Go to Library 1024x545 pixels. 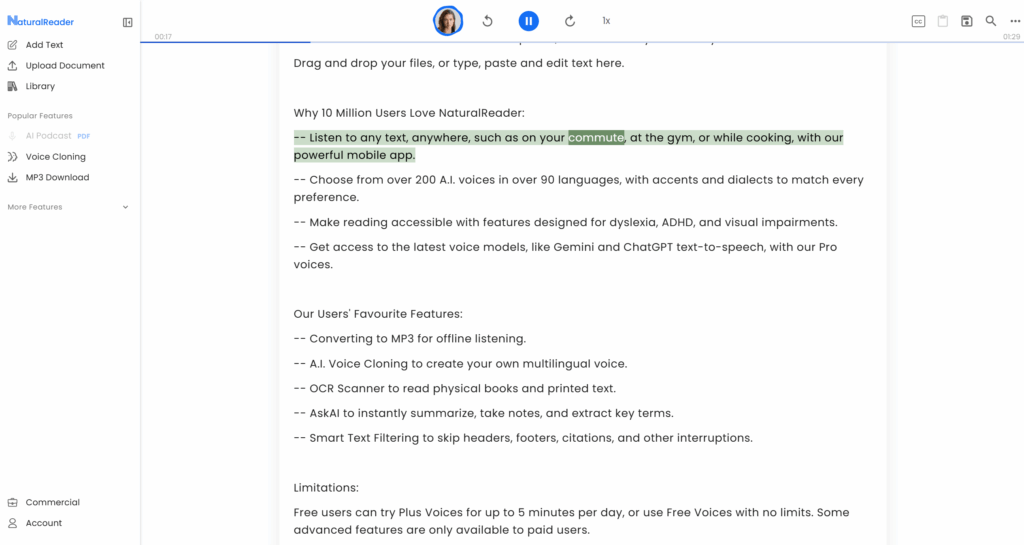pos(40,87)
